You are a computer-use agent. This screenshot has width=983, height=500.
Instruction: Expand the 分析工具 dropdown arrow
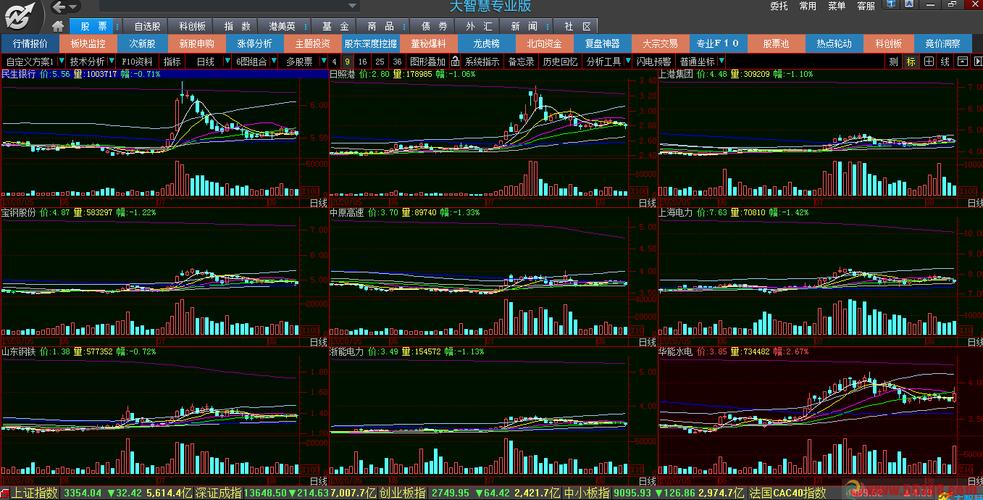[628, 61]
